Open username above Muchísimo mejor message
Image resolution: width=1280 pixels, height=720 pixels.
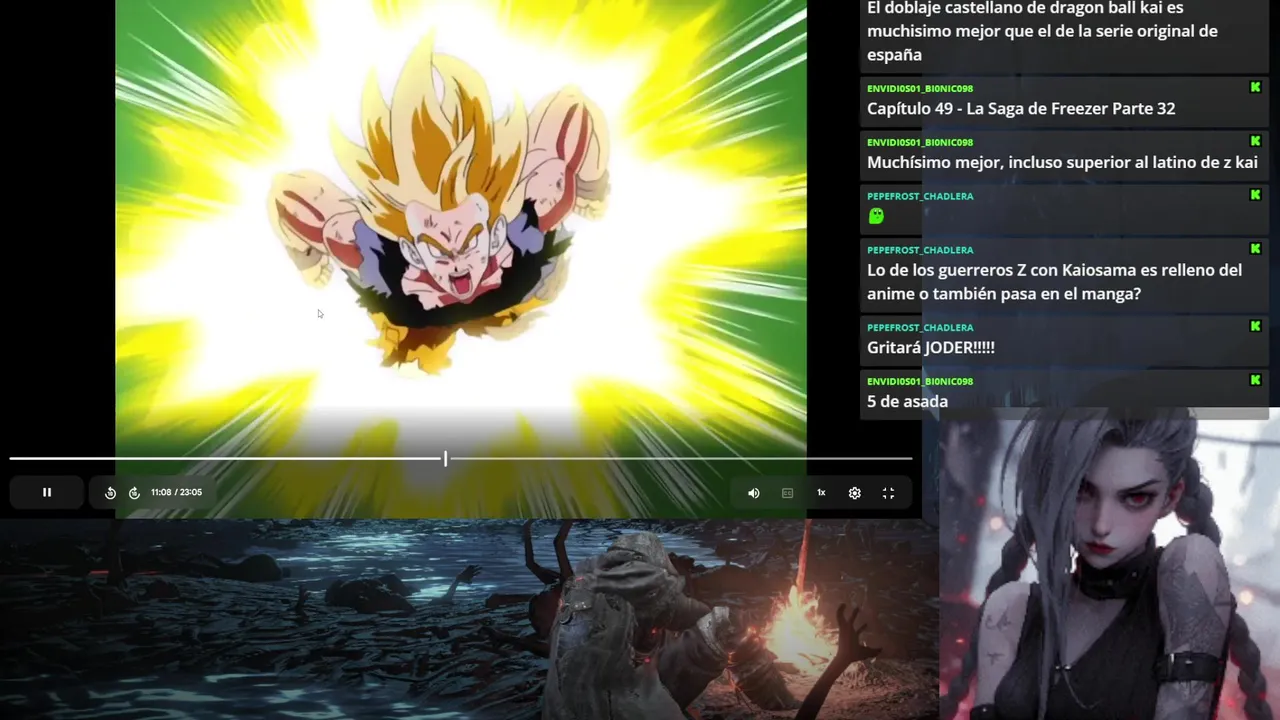pyautogui.click(x=919, y=143)
